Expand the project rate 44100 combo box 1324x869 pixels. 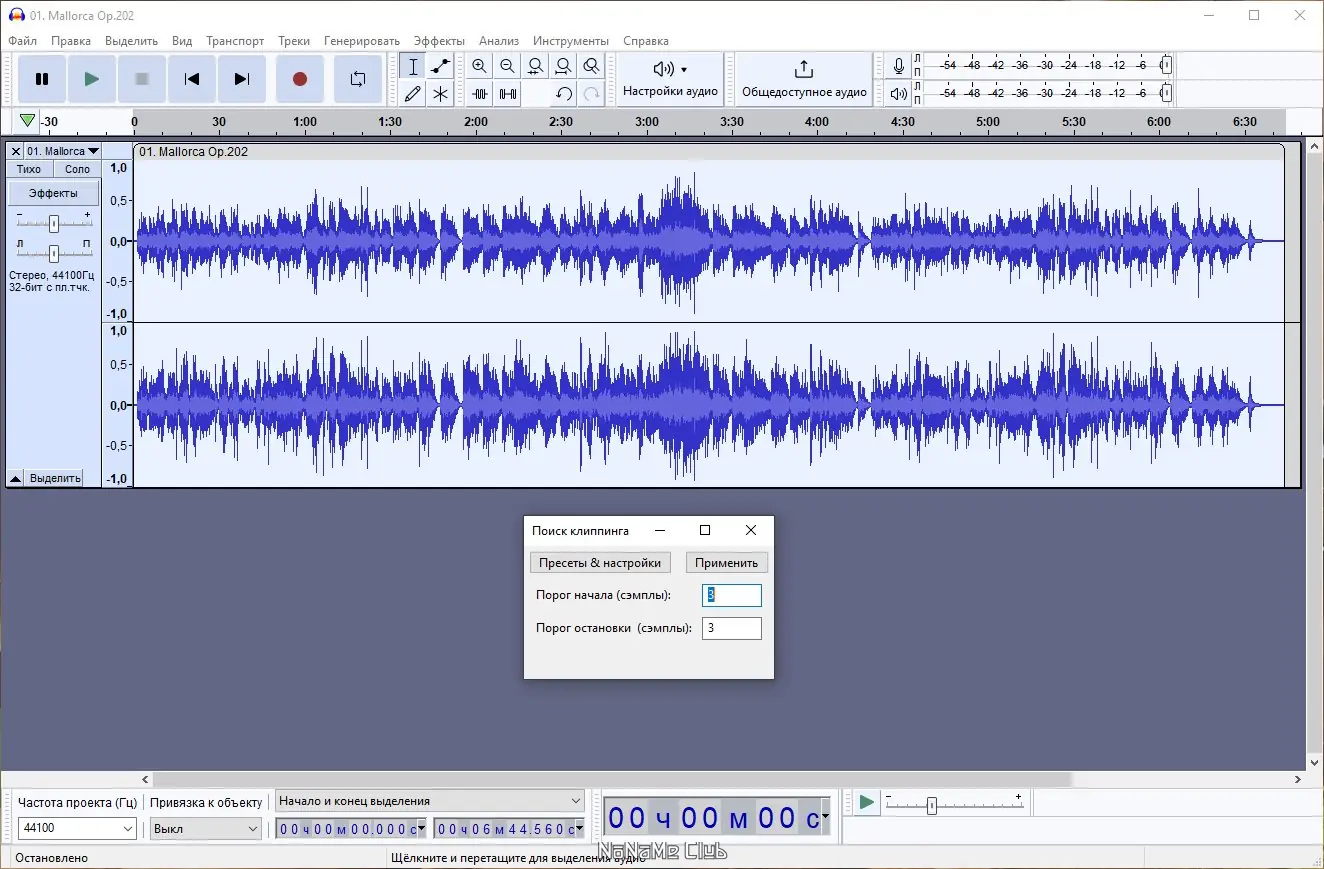(x=127, y=829)
